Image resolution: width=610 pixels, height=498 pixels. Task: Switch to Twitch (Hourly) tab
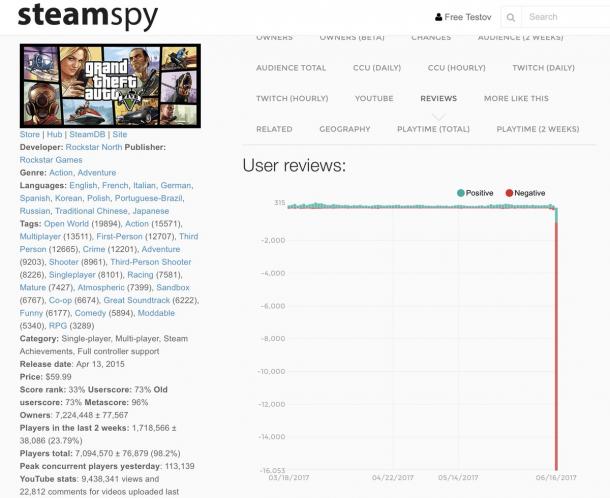tap(292, 98)
